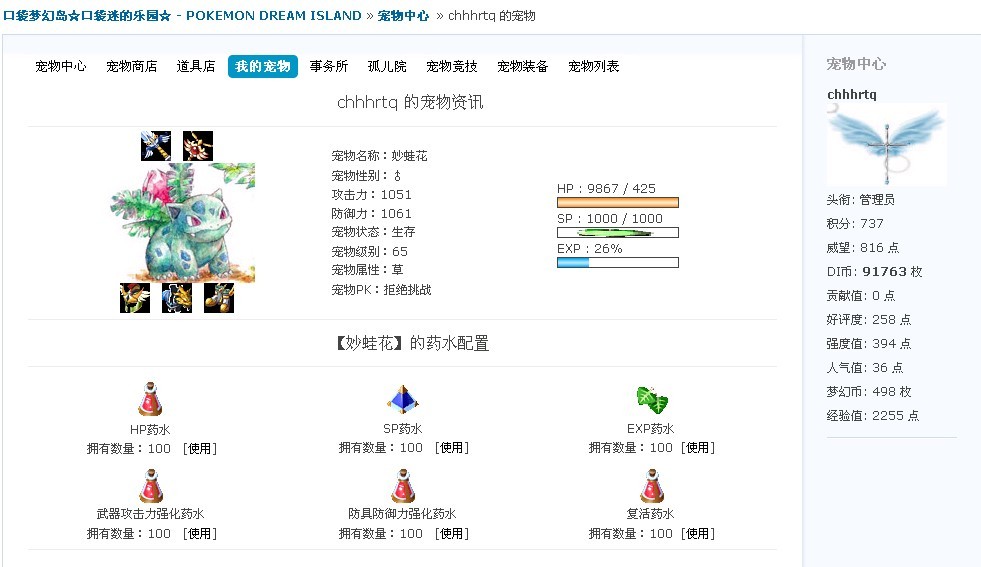This screenshot has height=567, width=981.
Task: Use the 复活药水 via [使用] link
Action: (x=698, y=534)
